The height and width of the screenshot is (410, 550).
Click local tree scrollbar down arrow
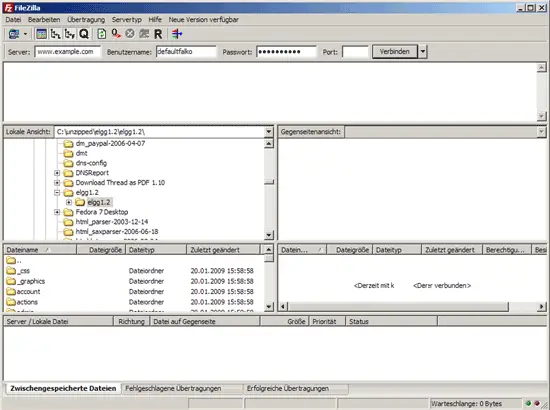(x=269, y=235)
